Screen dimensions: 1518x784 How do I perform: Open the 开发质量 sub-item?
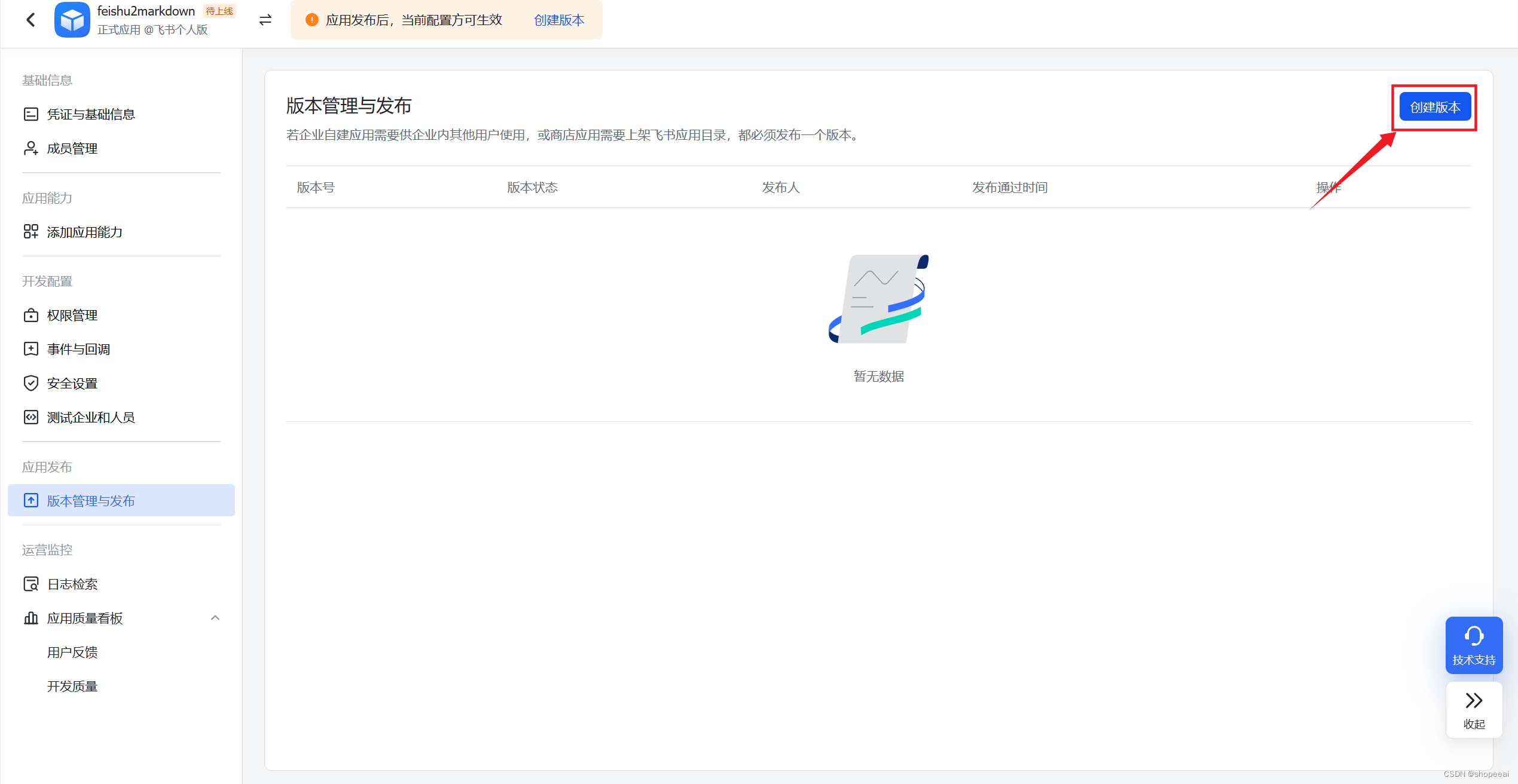point(72,686)
